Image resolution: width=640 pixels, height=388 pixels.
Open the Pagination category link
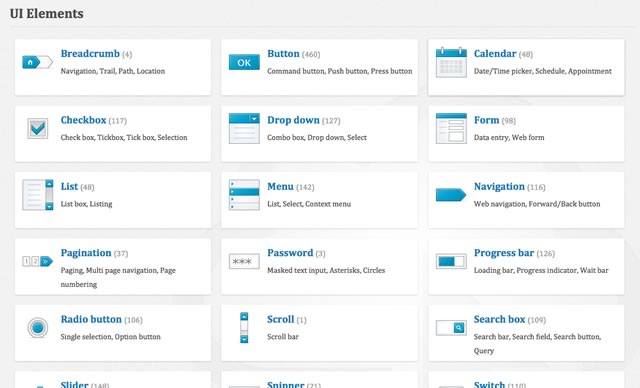coord(86,253)
